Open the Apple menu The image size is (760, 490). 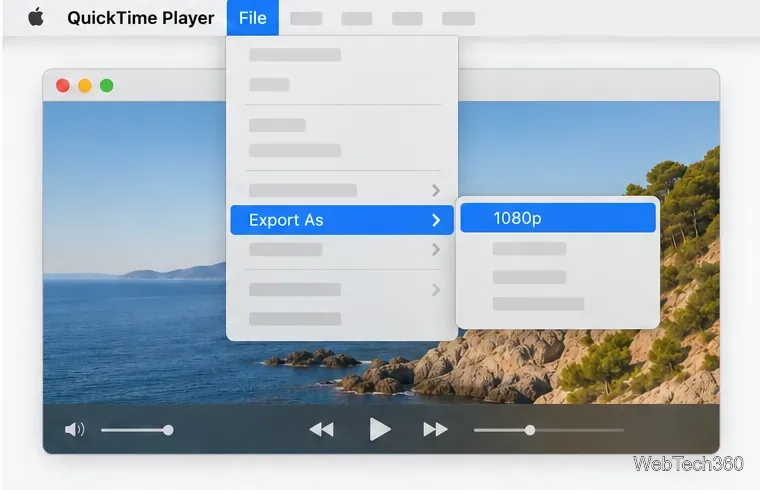(x=36, y=18)
